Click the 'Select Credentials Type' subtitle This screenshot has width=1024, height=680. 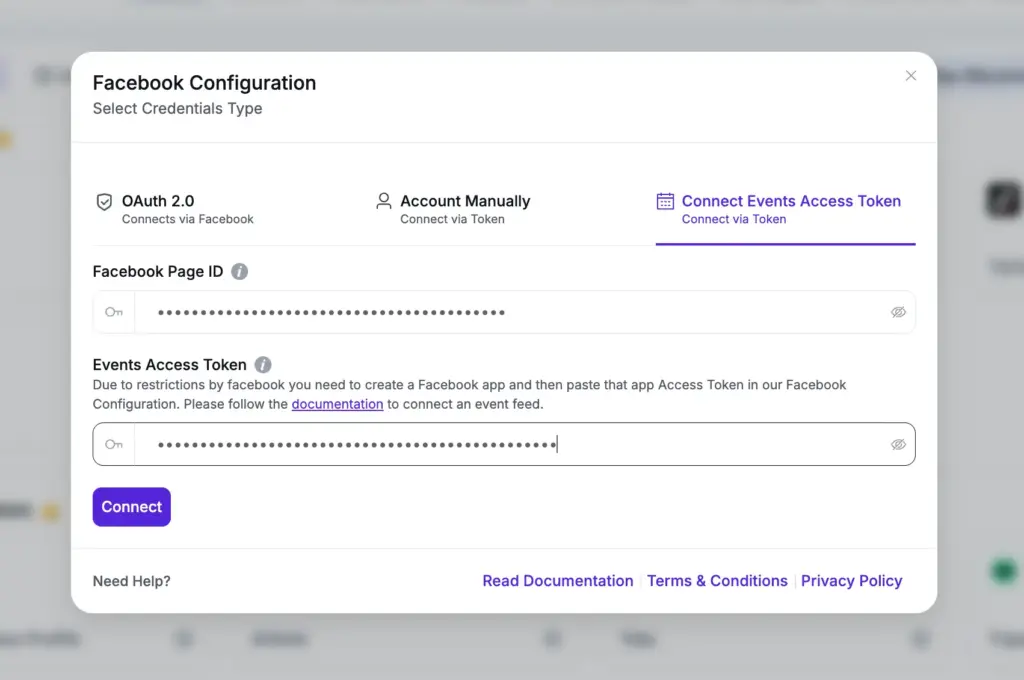click(x=177, y=108)
